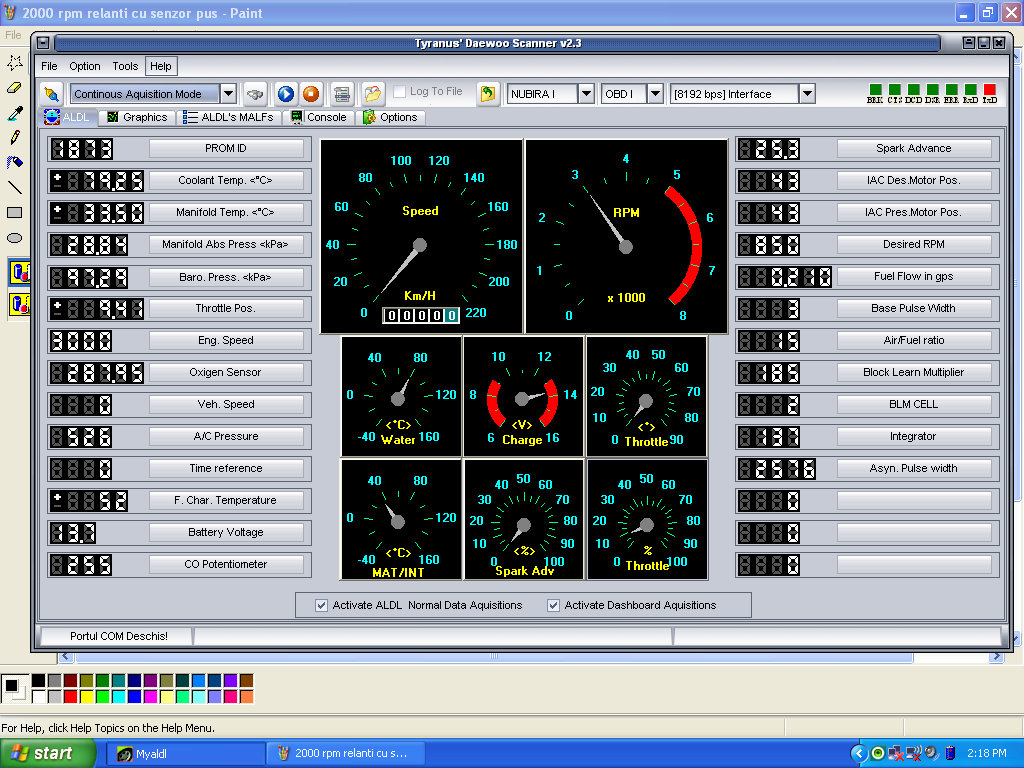This screenshot has height=768, width=1024.
Task: Click the Coolant Temp. button
Action: (x=226, y=180)
